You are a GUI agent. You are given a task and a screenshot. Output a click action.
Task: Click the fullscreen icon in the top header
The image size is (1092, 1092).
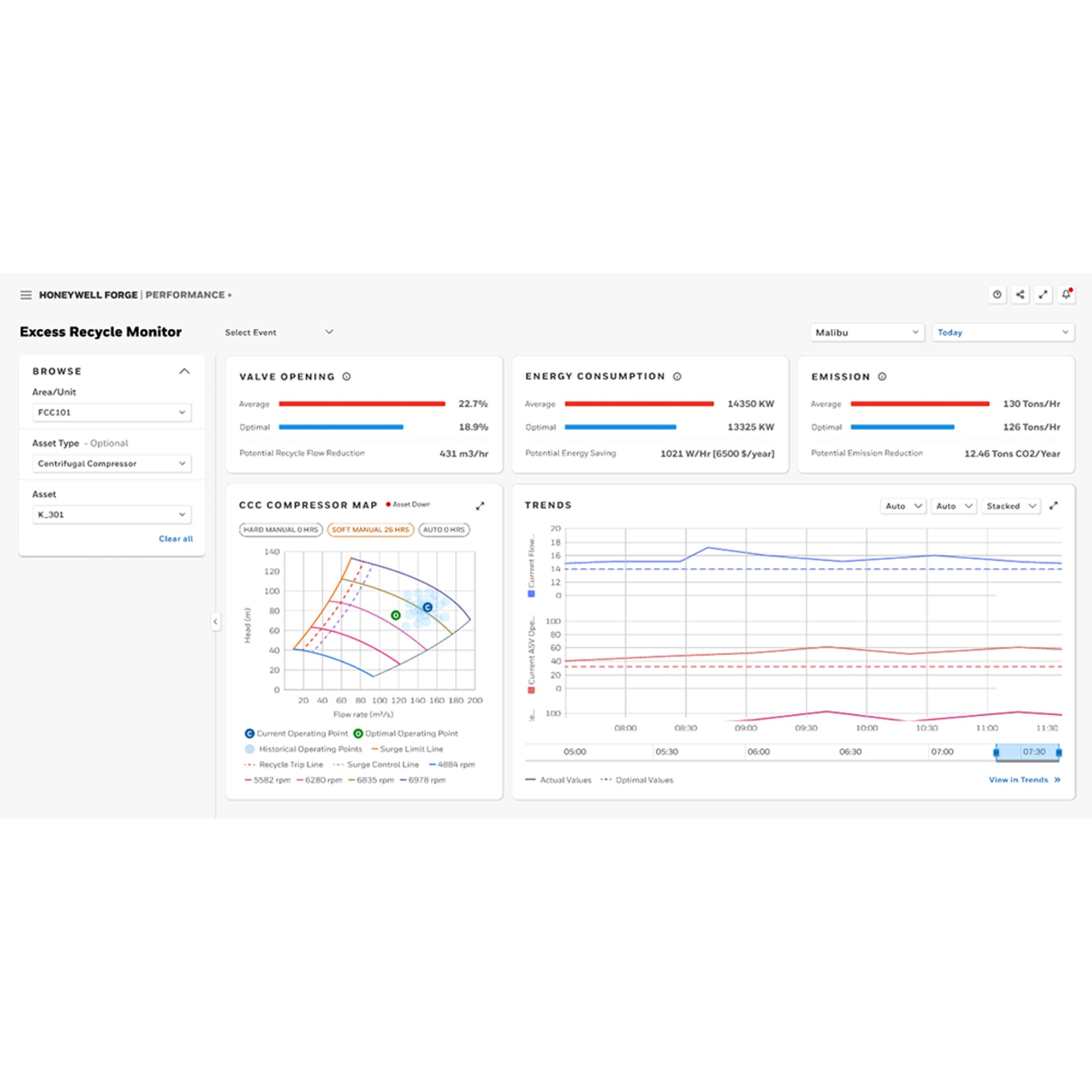point(1043,294)
